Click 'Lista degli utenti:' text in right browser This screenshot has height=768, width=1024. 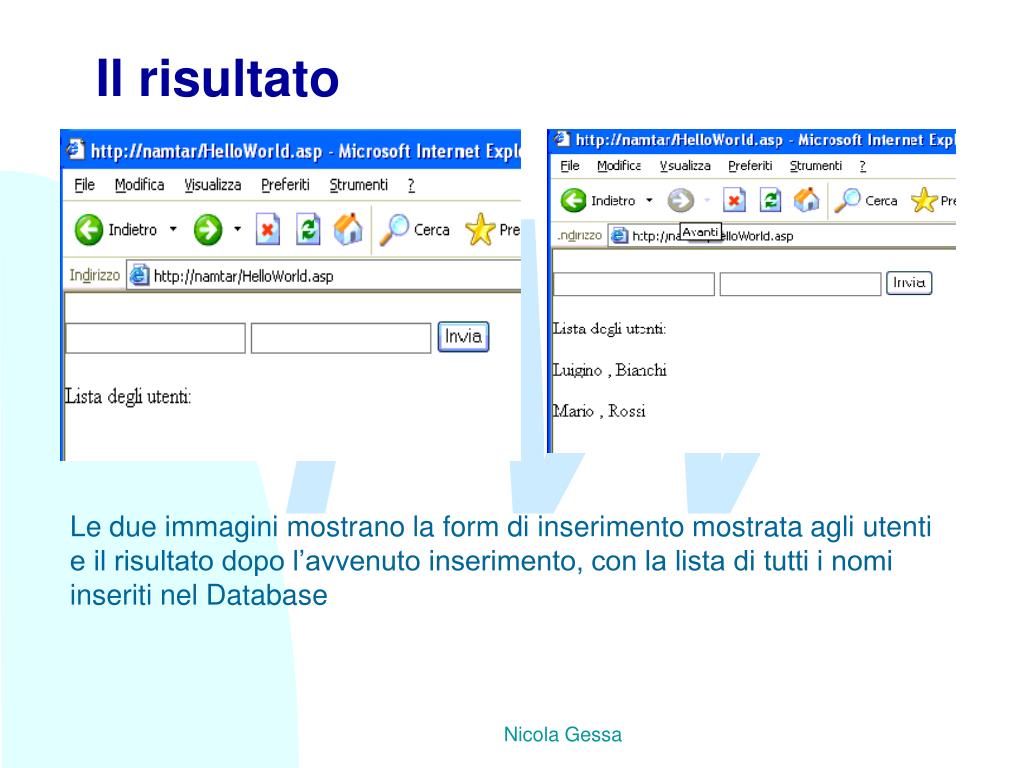click(x=609, y=328)
